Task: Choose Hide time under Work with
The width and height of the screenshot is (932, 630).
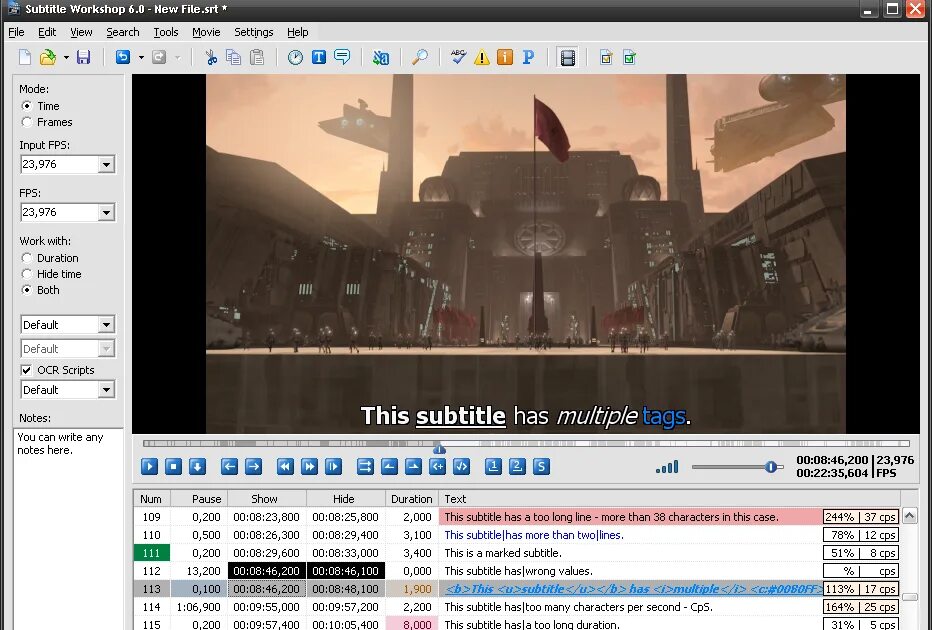Action: 27,274
